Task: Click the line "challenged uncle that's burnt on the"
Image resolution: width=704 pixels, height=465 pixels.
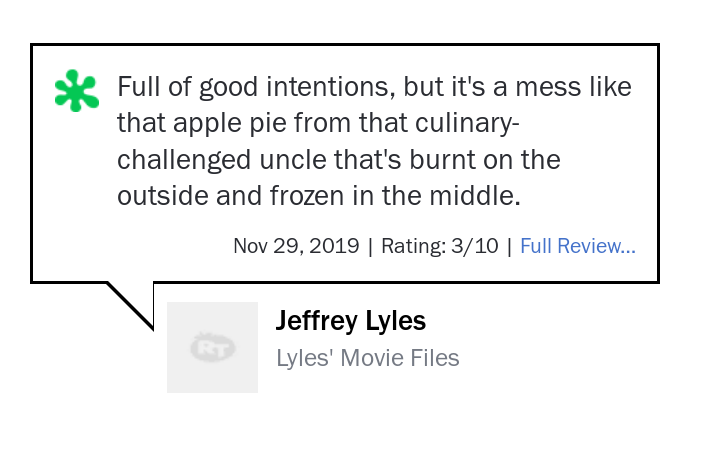Action: pyautogui.click(x=339, y=160)
